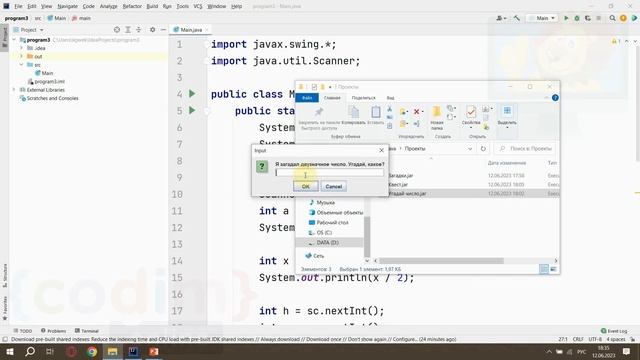Image resolution: width=640 pixels, height=360 pixels.
Task: Click Chrome icon in Windows taskbar
Action: coord(92,351)
